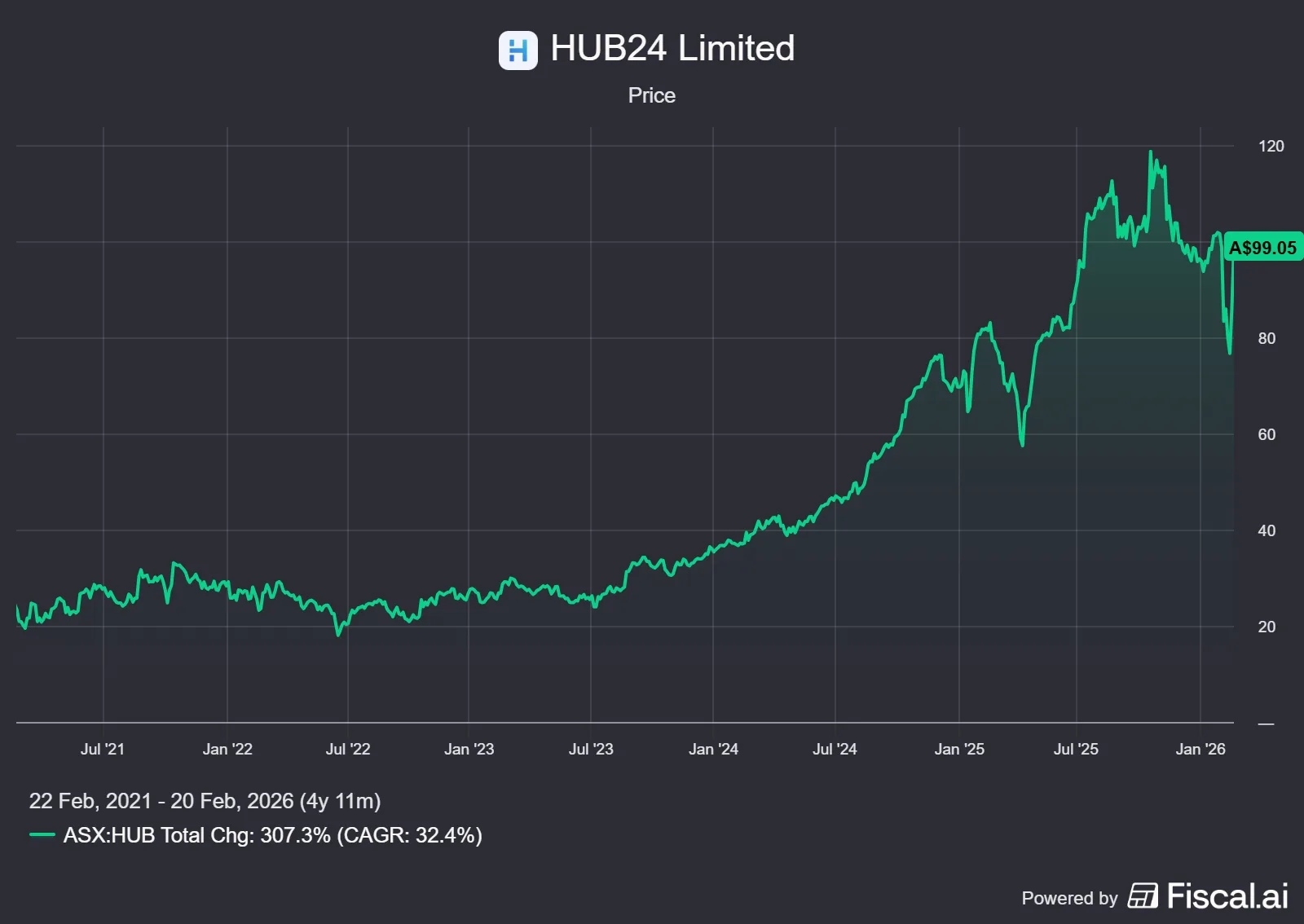Click the HUB24 Limited chart title

coord(672,48)
